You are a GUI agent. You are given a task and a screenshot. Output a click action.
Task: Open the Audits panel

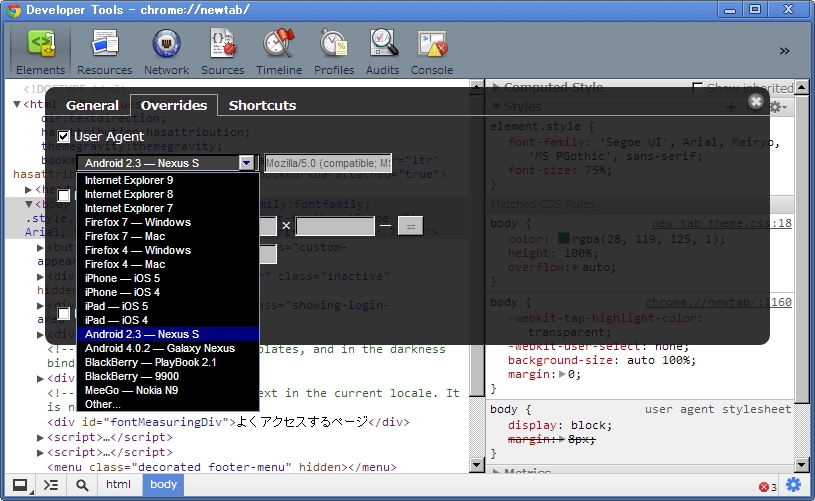tap(383, 51)
